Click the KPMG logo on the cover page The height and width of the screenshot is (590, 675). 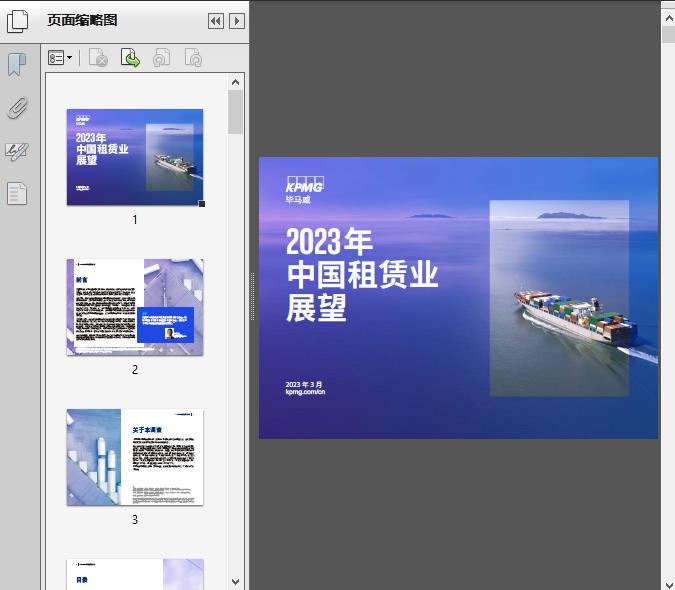(305, 184)
